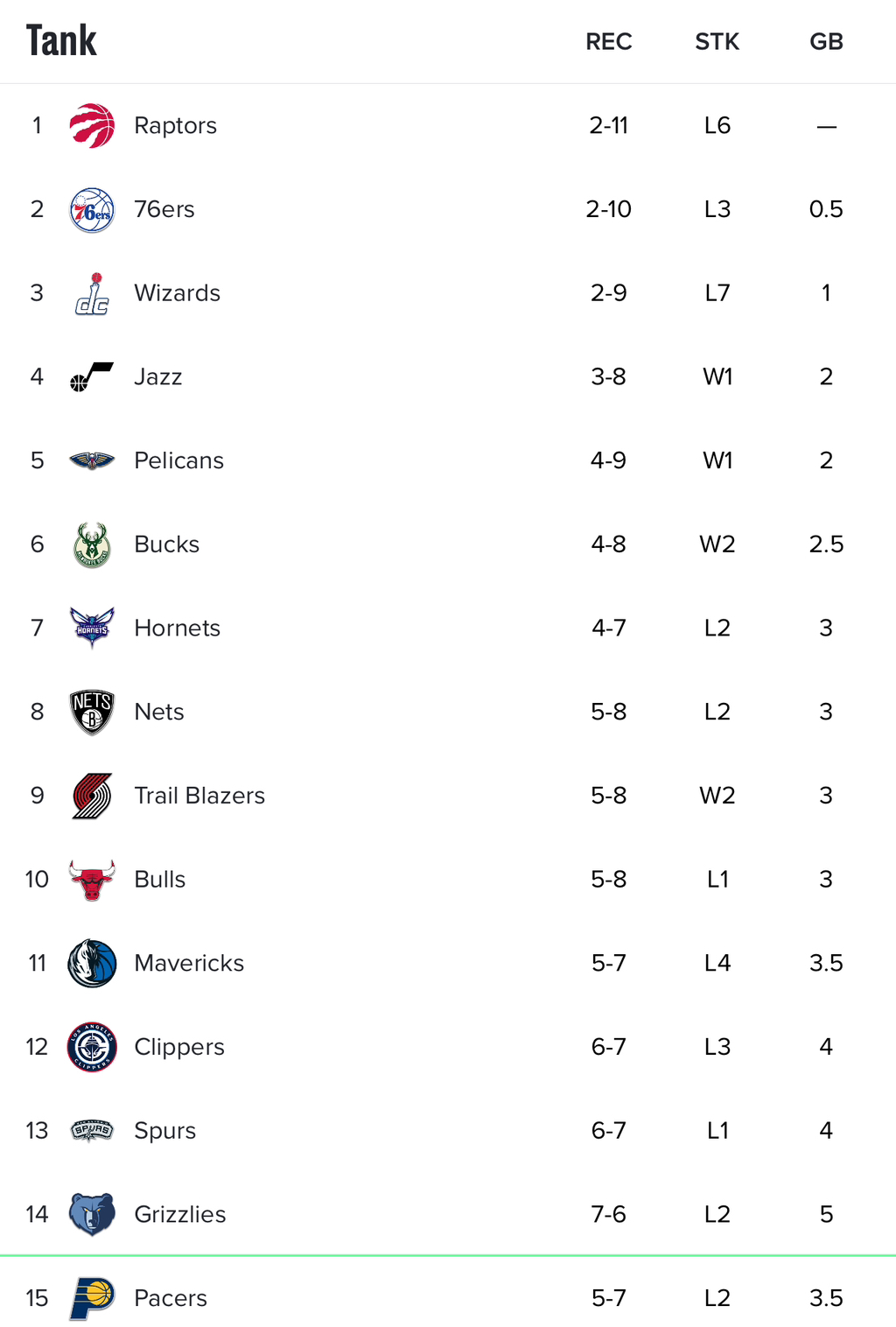Viewport: 896px width, 1327px height.
Task: Tap the 76ers team logo
Action: point(92,209)
